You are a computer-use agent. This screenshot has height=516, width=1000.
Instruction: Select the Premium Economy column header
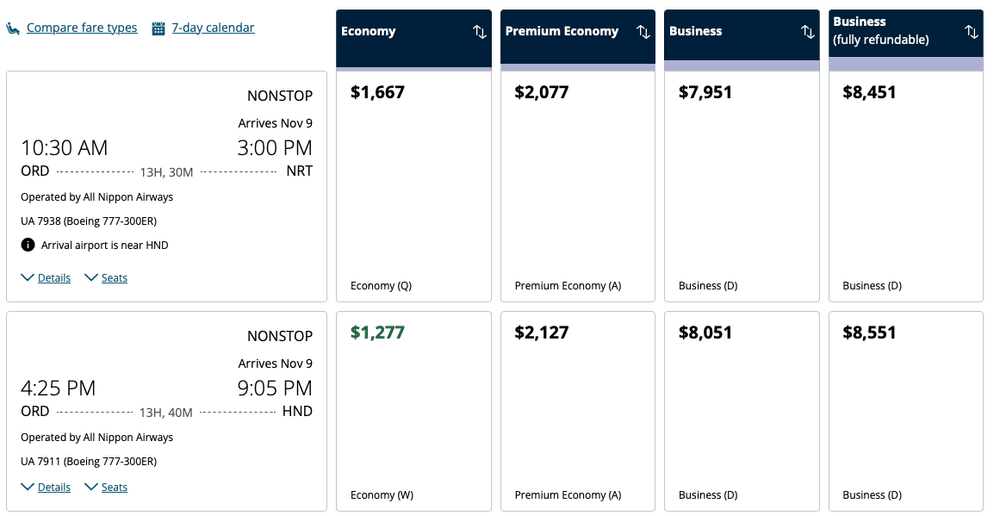562,32
